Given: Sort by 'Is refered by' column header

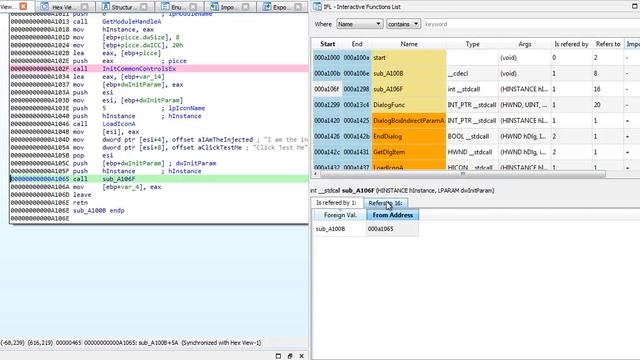Looking at the screenshot, I should pos(571,44).
